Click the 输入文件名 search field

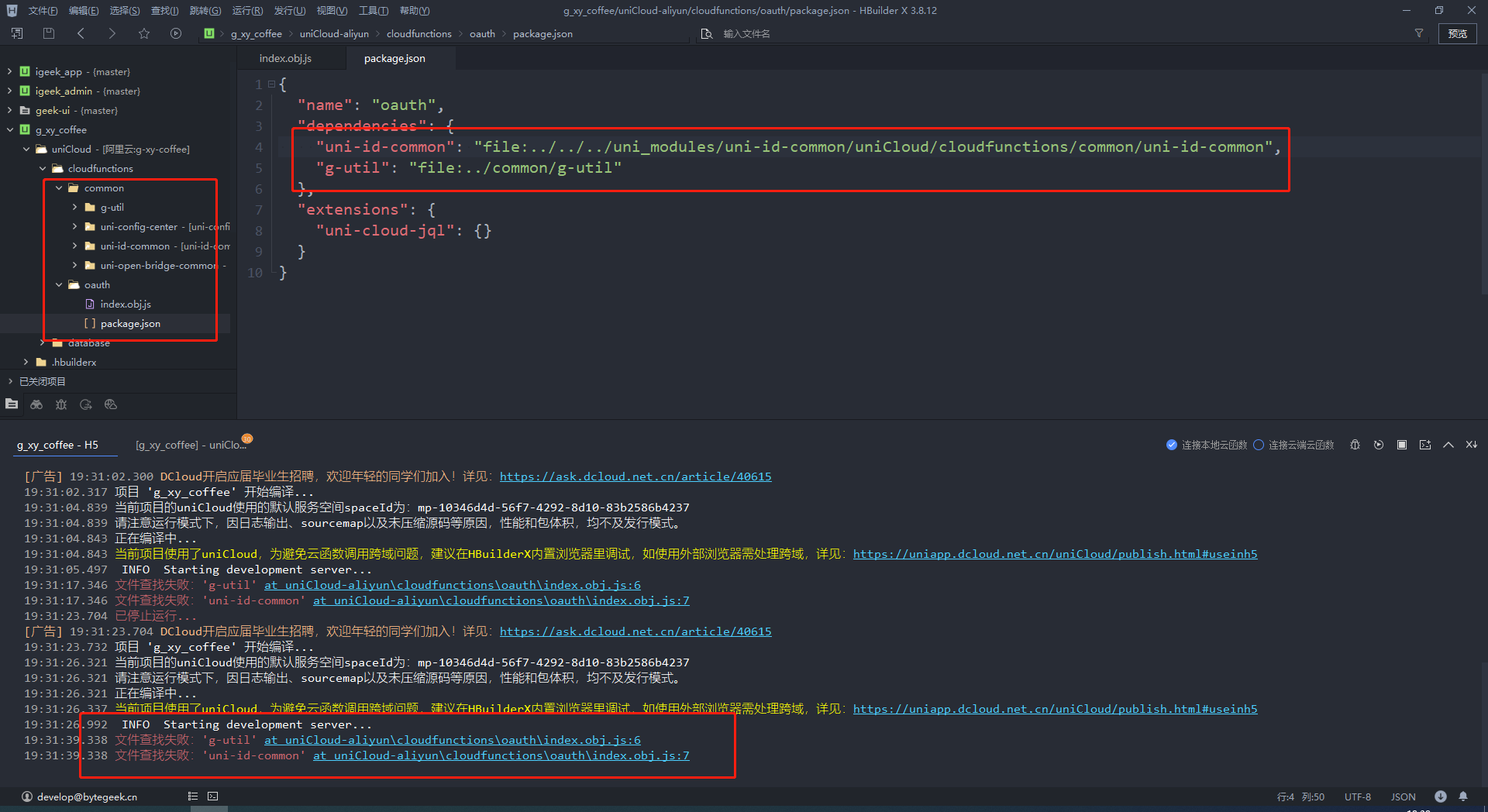(747, 34)
